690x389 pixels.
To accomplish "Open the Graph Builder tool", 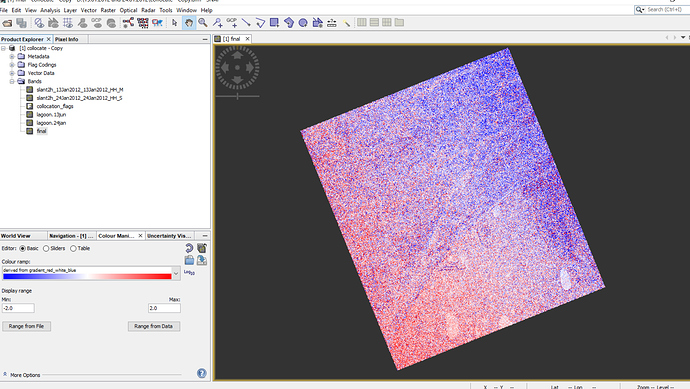I will pyautogui.click(x=128, y=23).
